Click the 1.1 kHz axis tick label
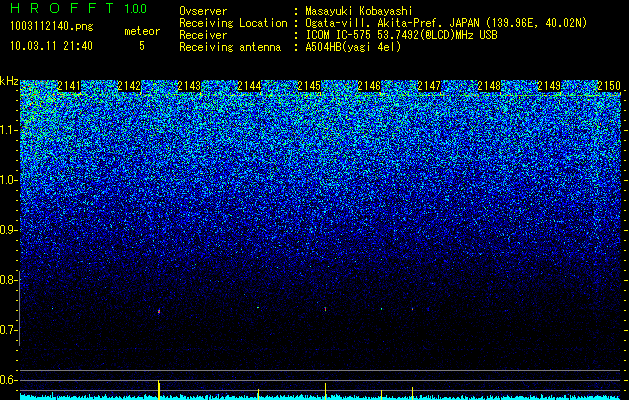629x400 pixels. point(8,130)
